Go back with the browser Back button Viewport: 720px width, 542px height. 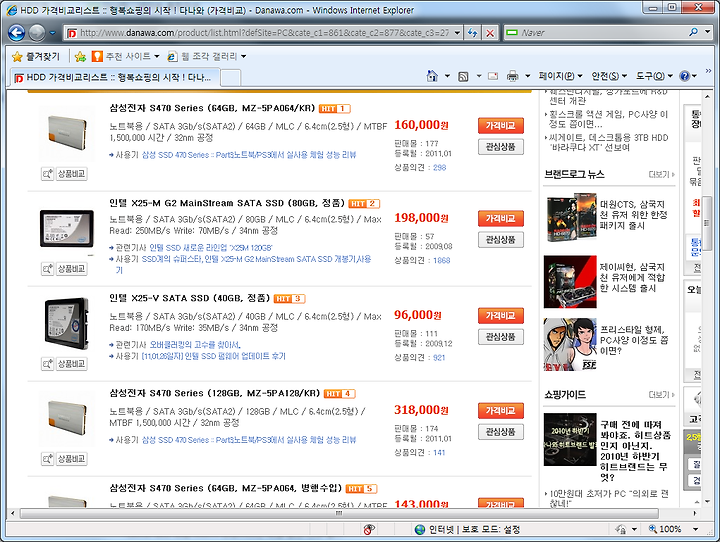click(x=17, y=33)
